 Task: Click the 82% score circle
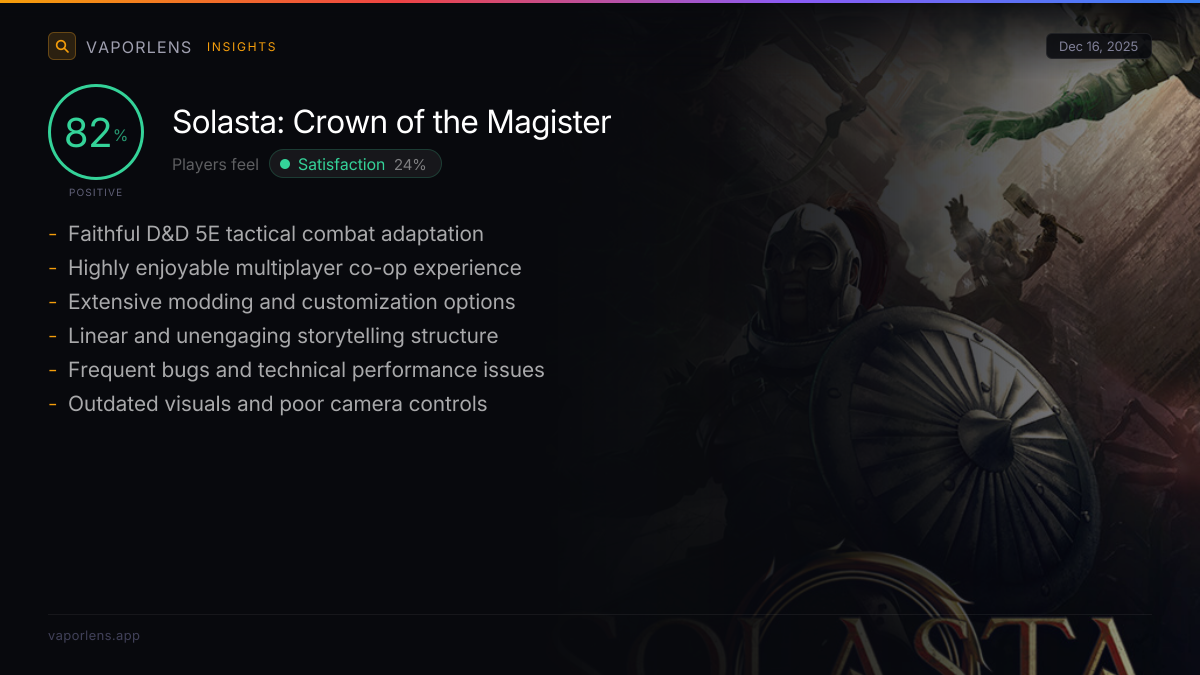96,132
